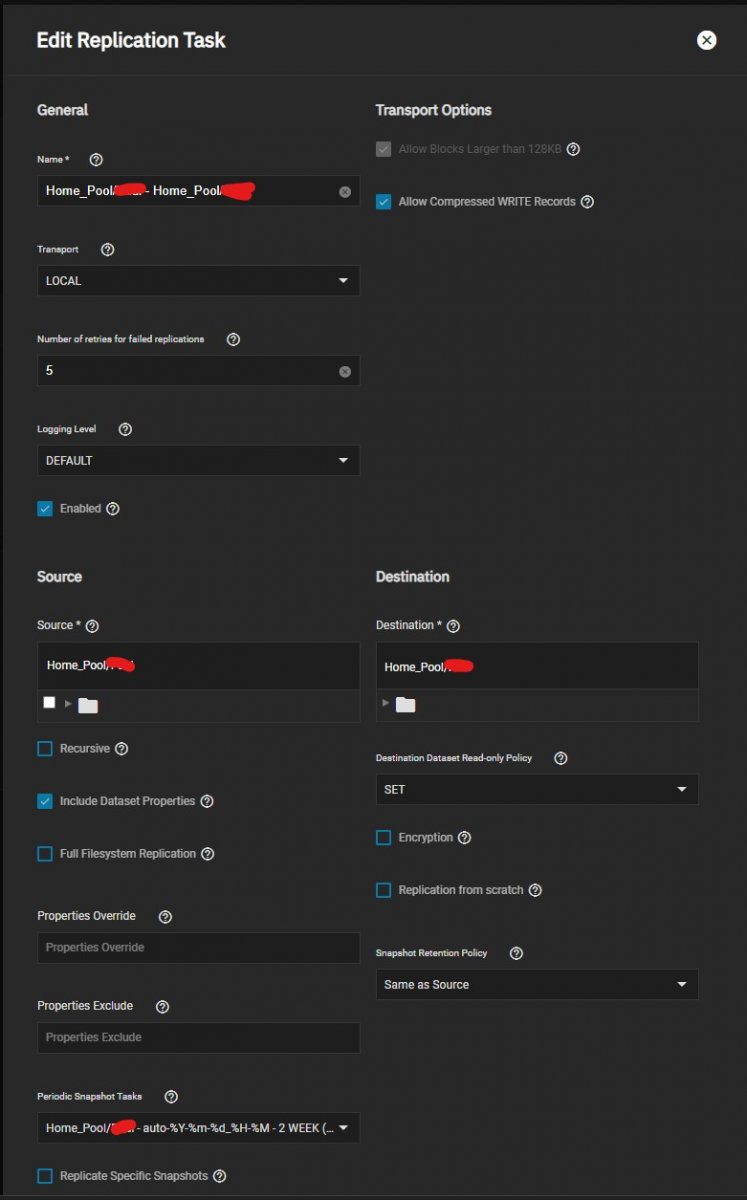Click the Properties Override input field

coord(198,948)
